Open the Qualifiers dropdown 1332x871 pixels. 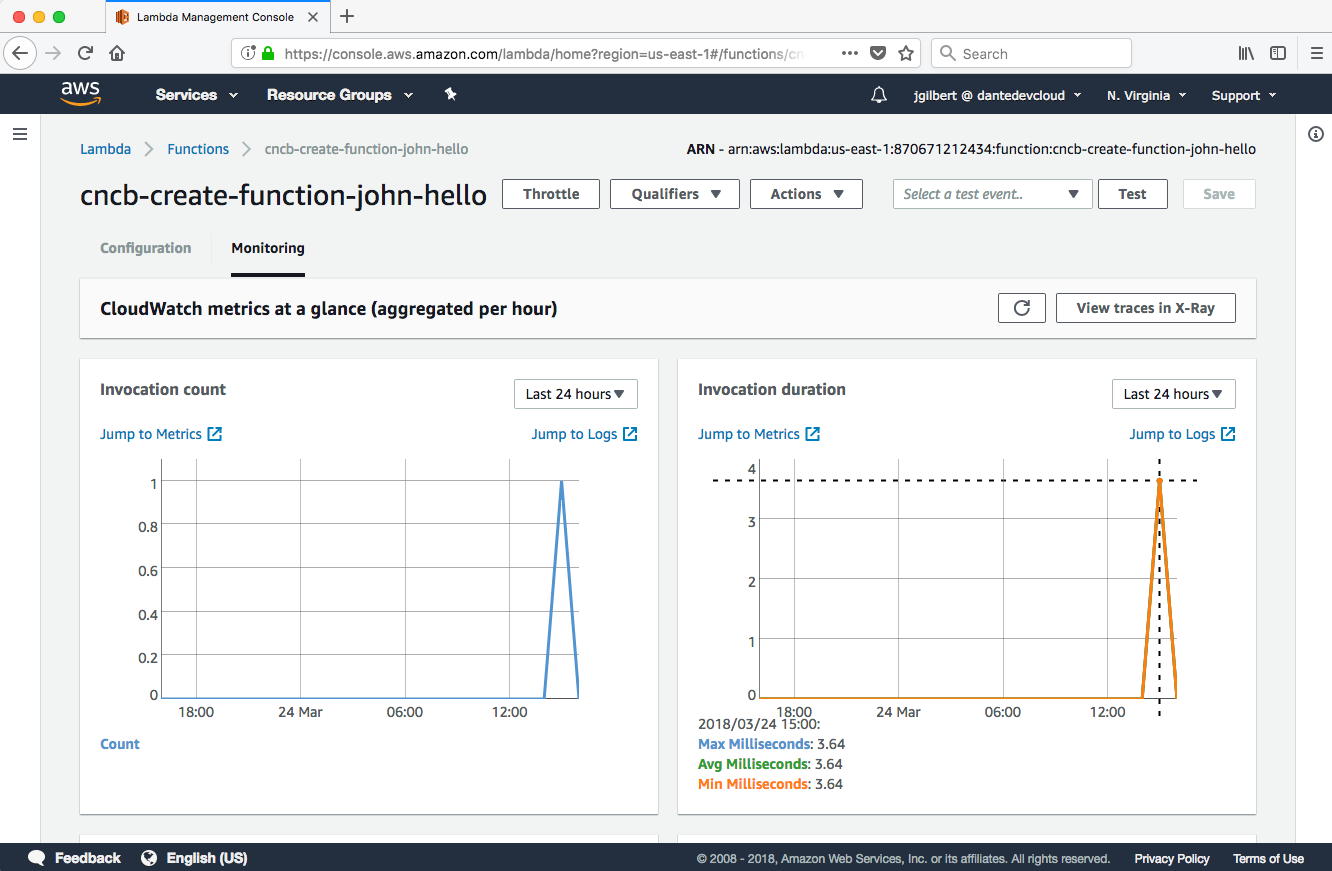pos(675,194)
